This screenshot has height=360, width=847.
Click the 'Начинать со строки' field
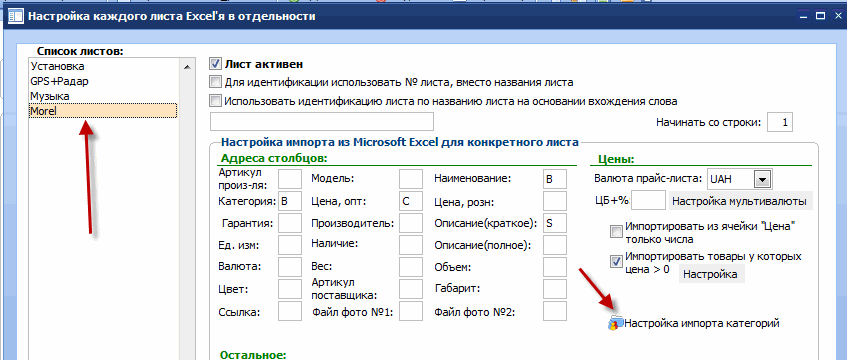[779, 123]
